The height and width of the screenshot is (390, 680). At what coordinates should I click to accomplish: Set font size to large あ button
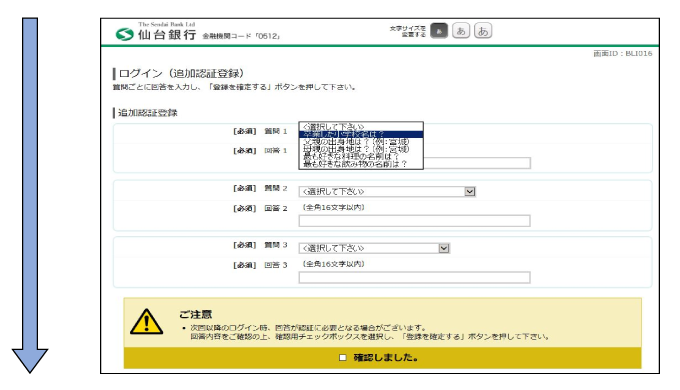pos(483,31)
